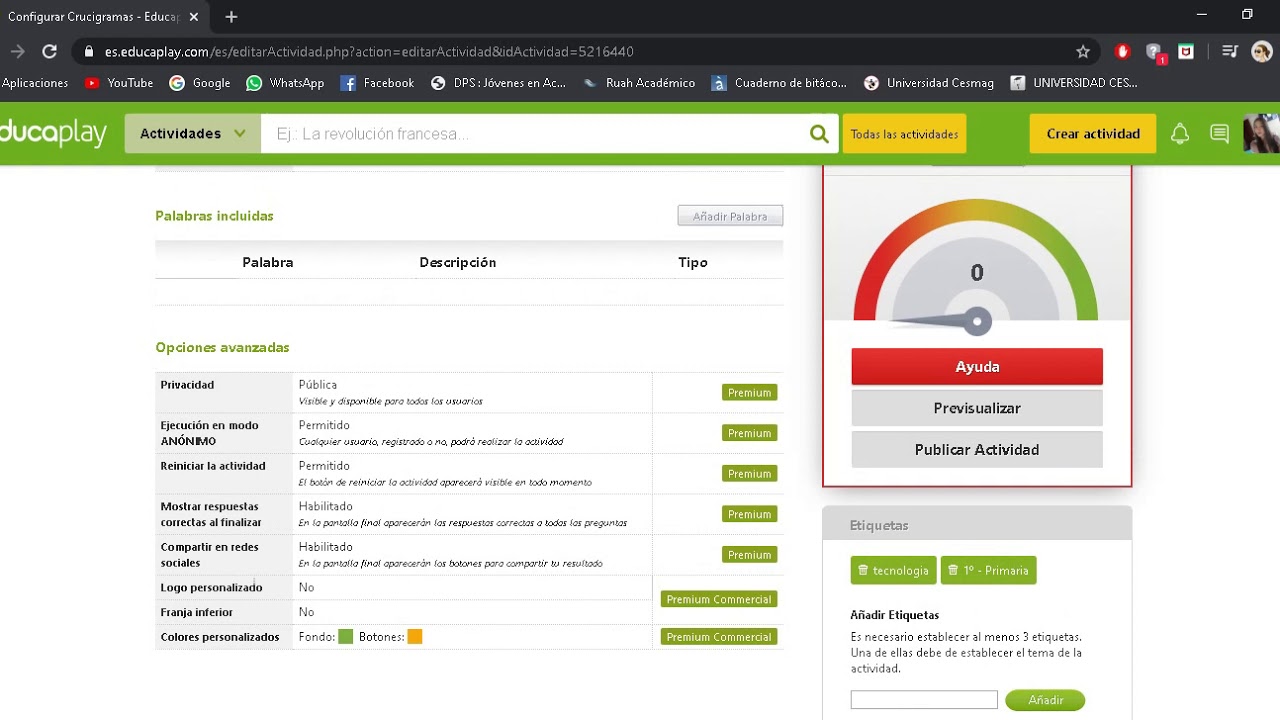Open the Google bookmark
Screen dimensions: 1280x720
[200, 83]
